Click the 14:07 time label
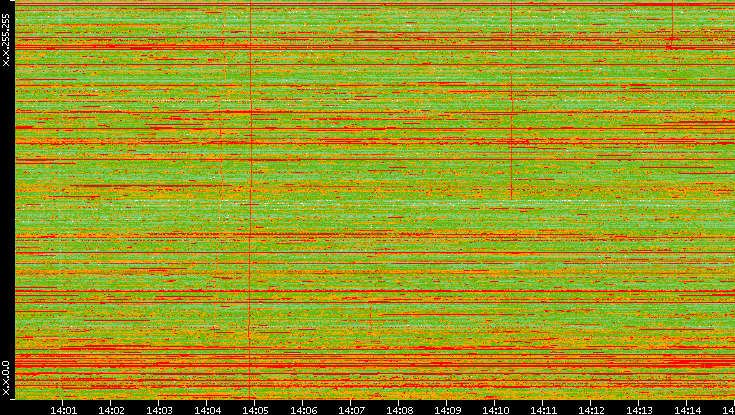This screenshot has width=735, height=415. (x=351, y=410)
